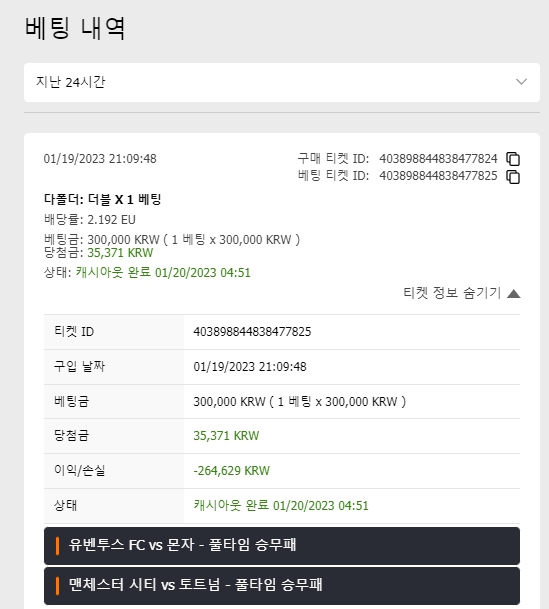Open the 맨체스터 시티 vs 토트넘 match row
The image size is (549, 609).
coord(282,586)
